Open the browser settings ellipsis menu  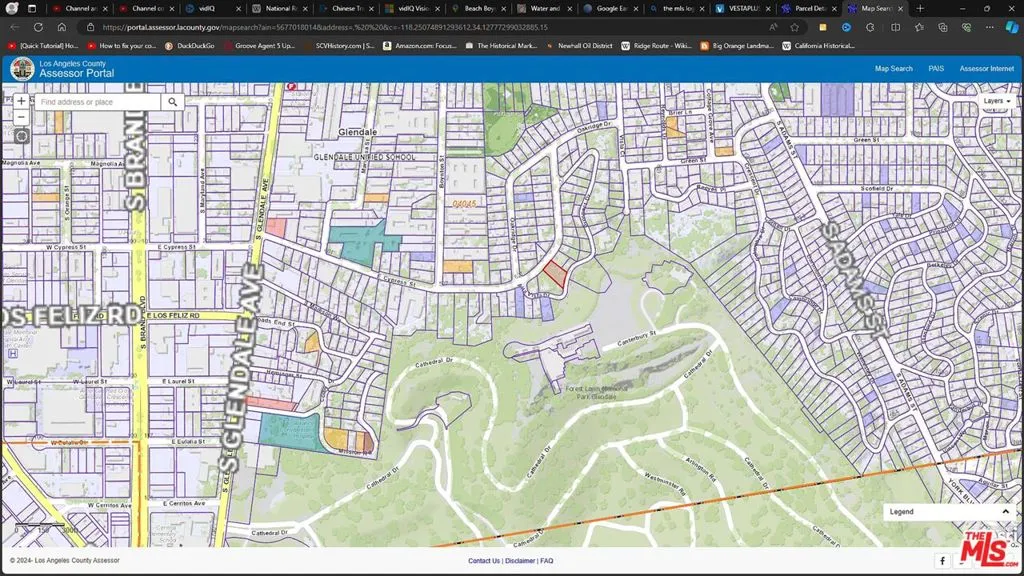pyautogui.click(x=990, y=27)
